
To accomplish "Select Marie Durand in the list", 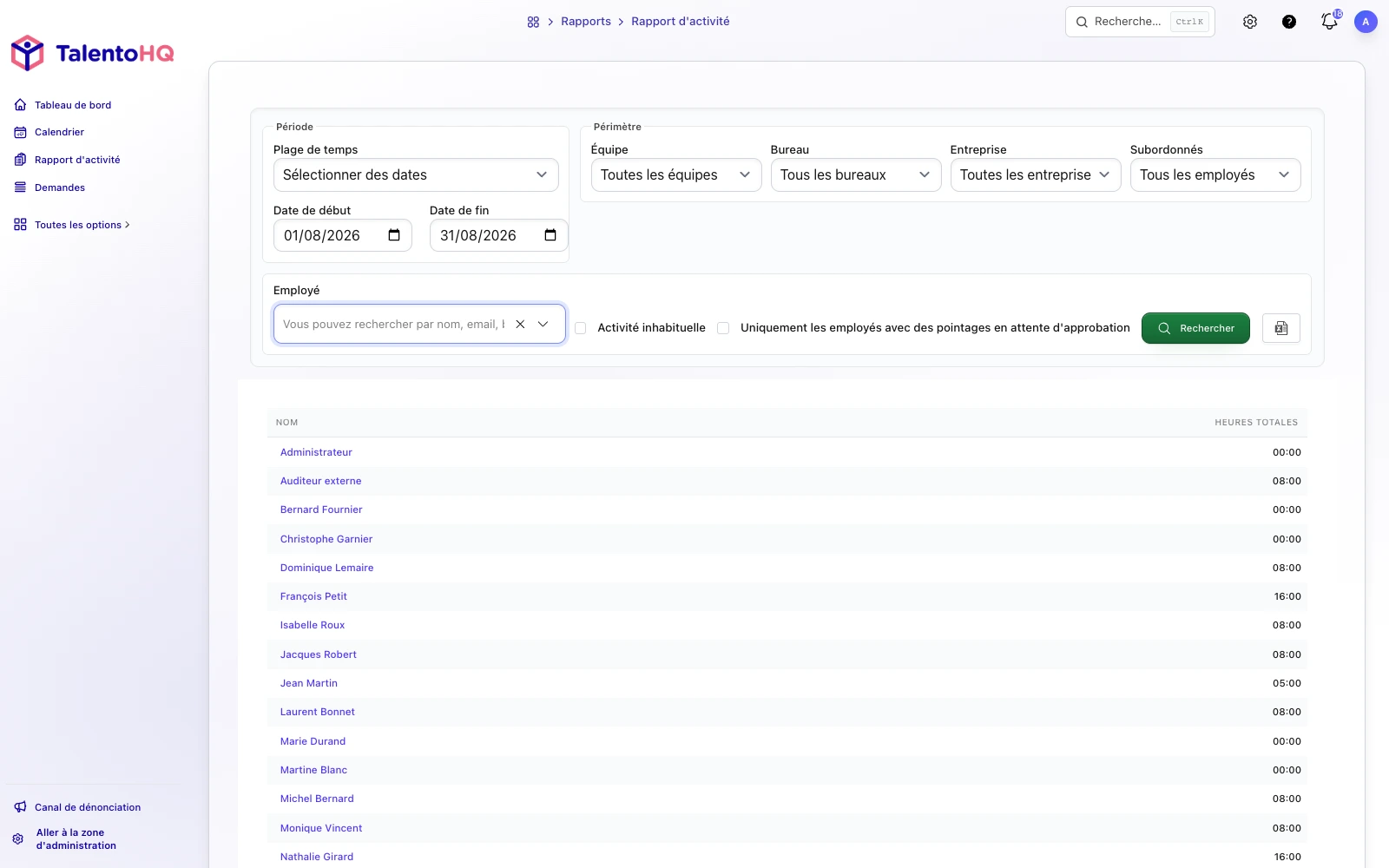I will (313, 741).
